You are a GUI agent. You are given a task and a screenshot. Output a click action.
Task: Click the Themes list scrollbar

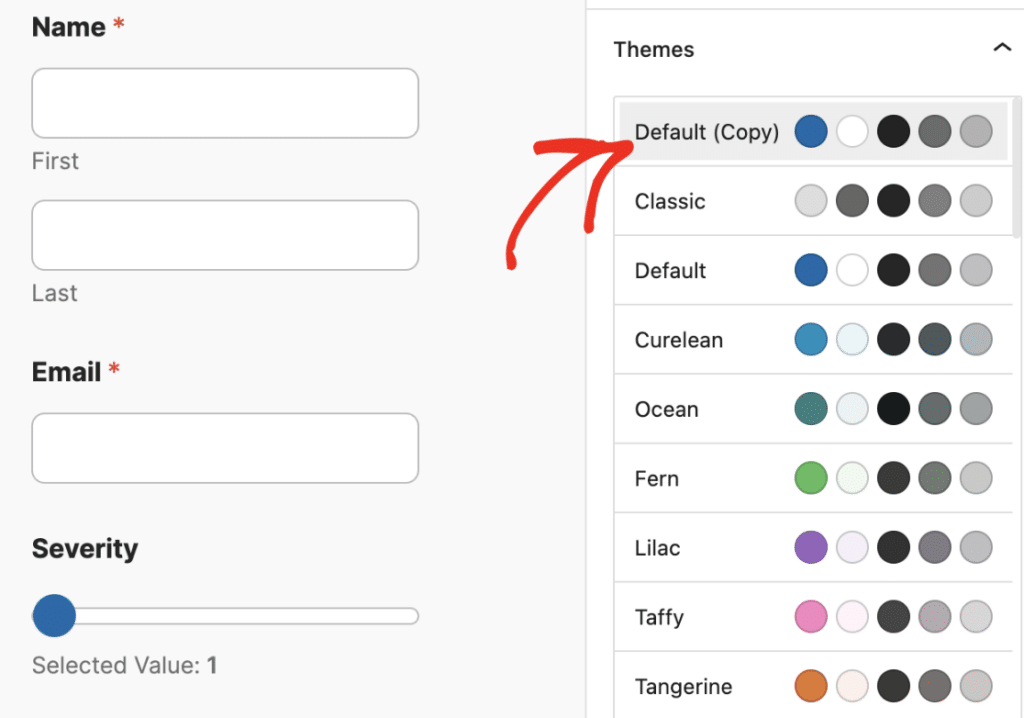(x=1018, y=170)
